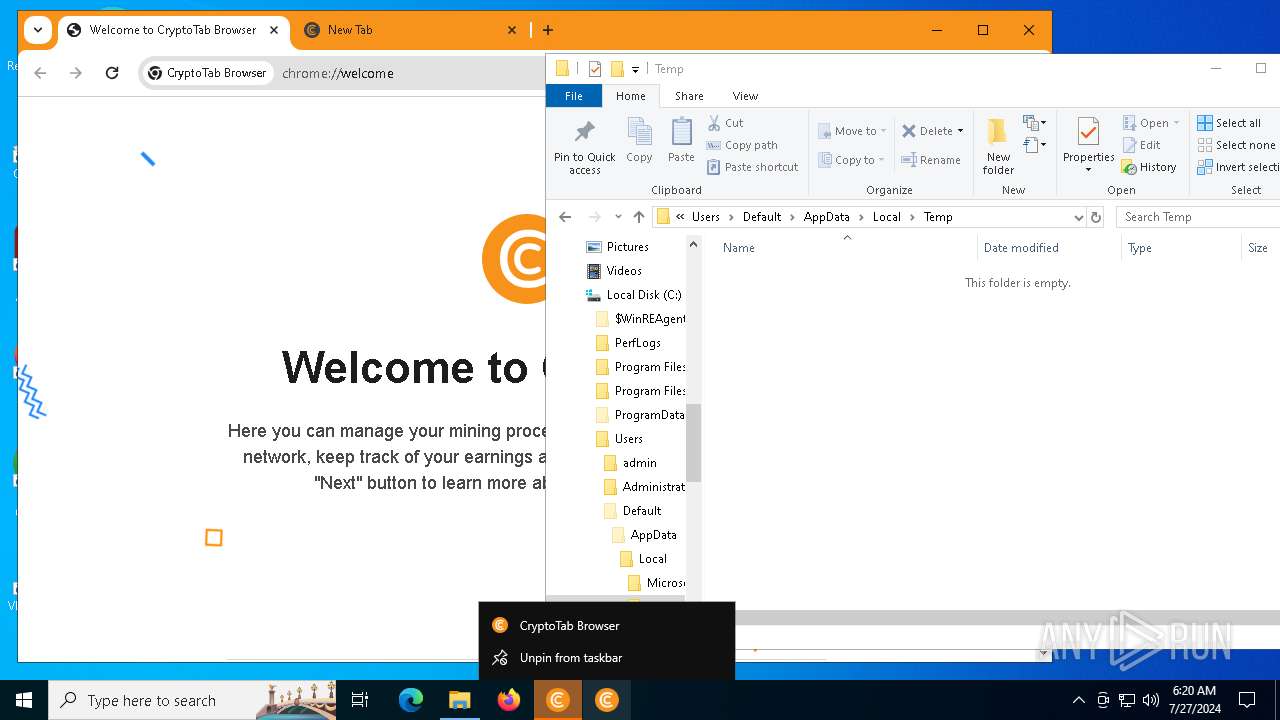Open recent locations dropdown arrow
Screen dimensions: 1280x720
coord(618,217)
